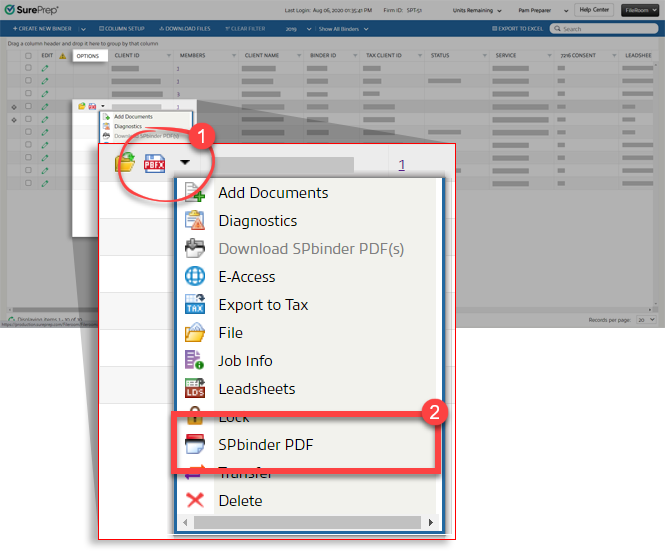Image resolution: width=665 pixels, height=556 pixels.
Task: Expand the fourth row's diamond expander
Action: click(14, 107)
